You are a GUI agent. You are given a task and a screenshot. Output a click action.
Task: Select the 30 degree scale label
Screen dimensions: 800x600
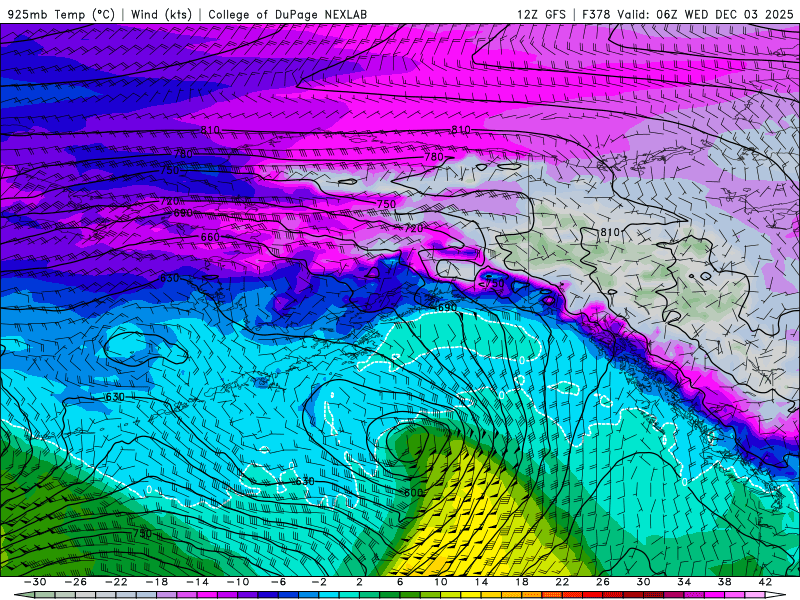pyautogui.click(x=643, y=582)
